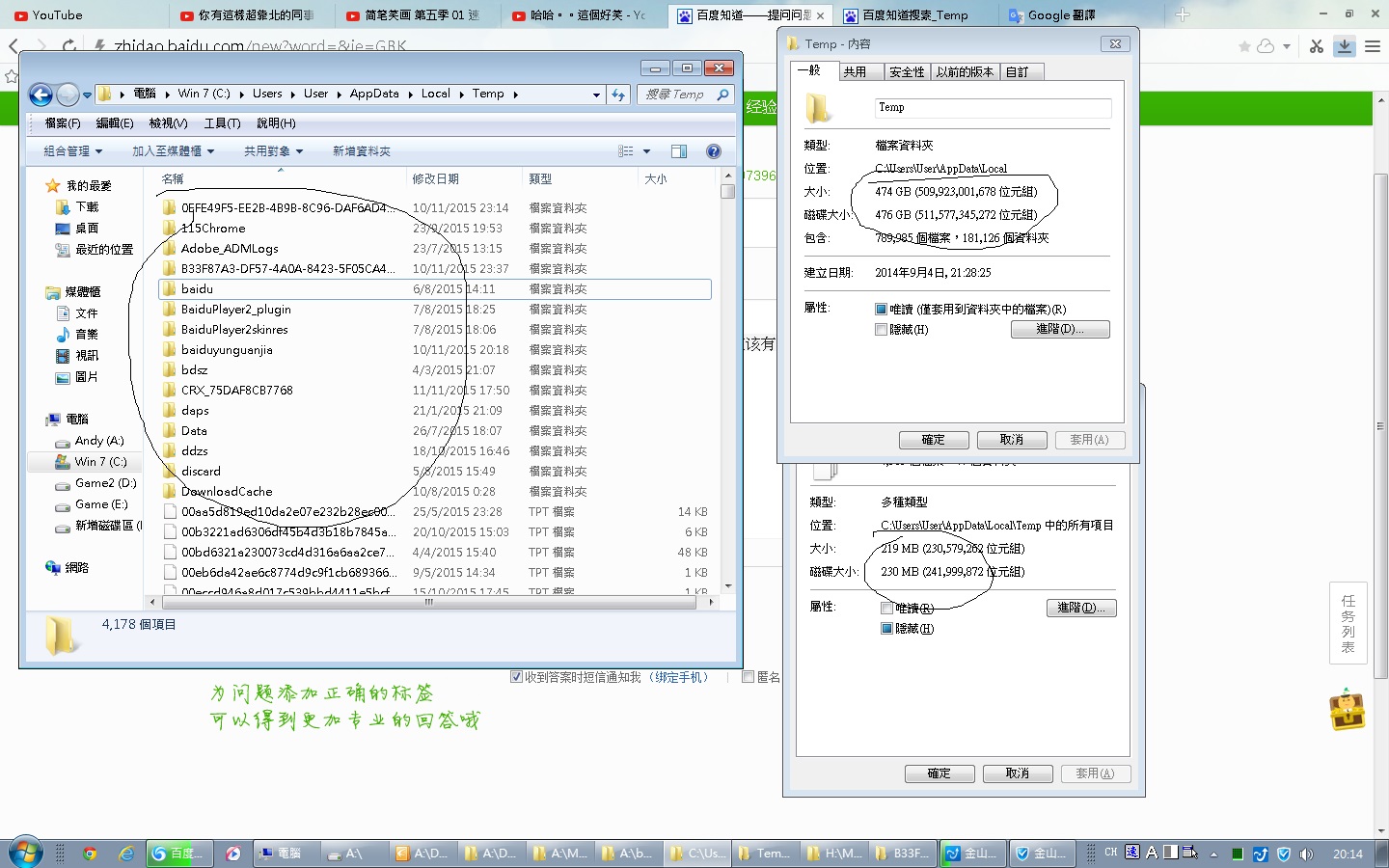This screenshot has width=1389, height=868.
Task: Follow the 绑定手机 link
Action: [x=681, y=677]
